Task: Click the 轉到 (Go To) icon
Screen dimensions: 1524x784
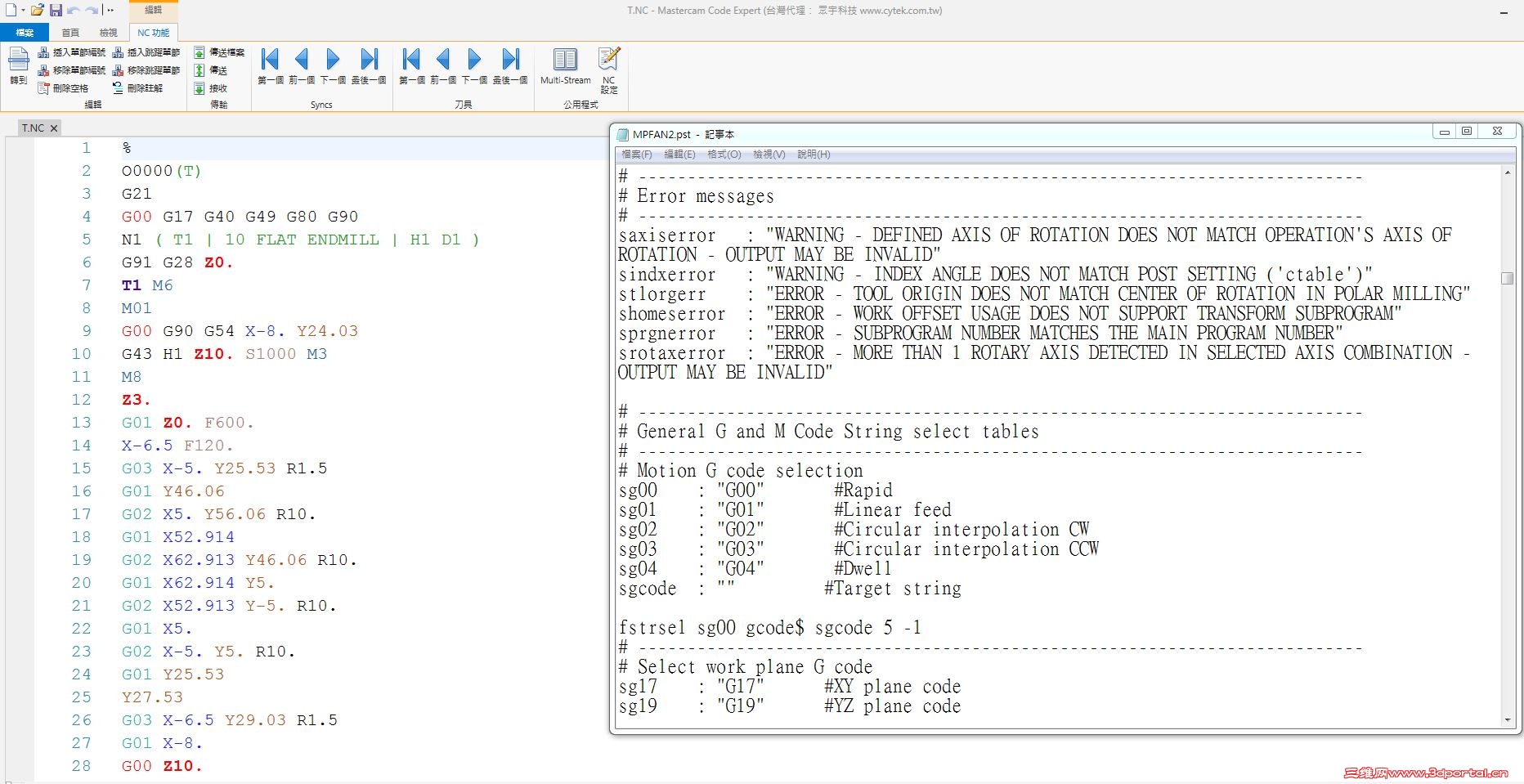Action: point(18,65)
